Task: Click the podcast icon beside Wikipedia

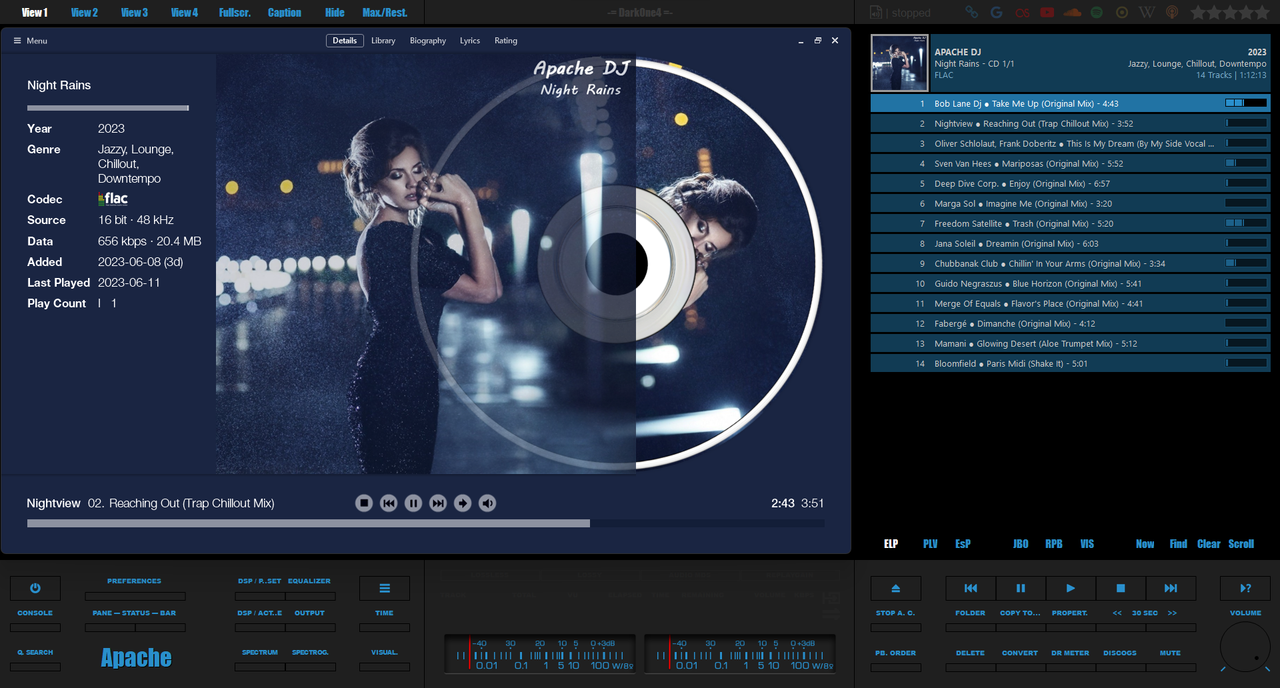Action: tap(1172, 12)
